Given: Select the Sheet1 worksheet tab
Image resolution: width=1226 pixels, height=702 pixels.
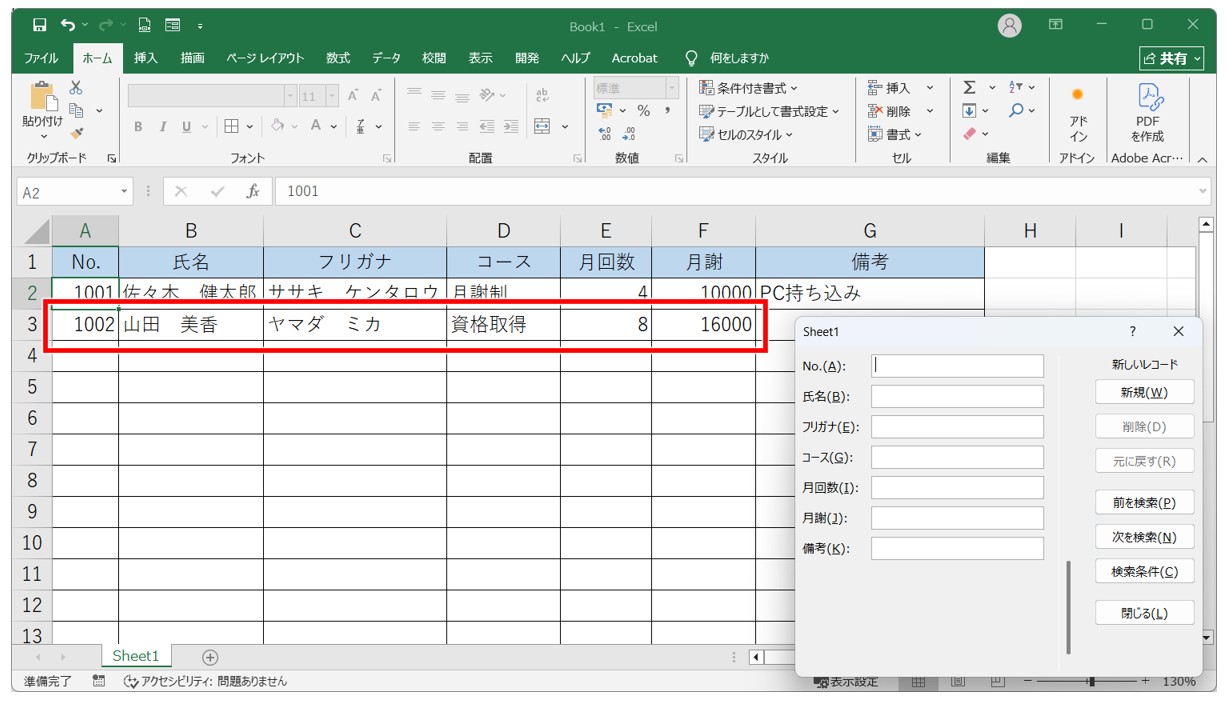Looking at the screenshot, I should tap(135, 656).
